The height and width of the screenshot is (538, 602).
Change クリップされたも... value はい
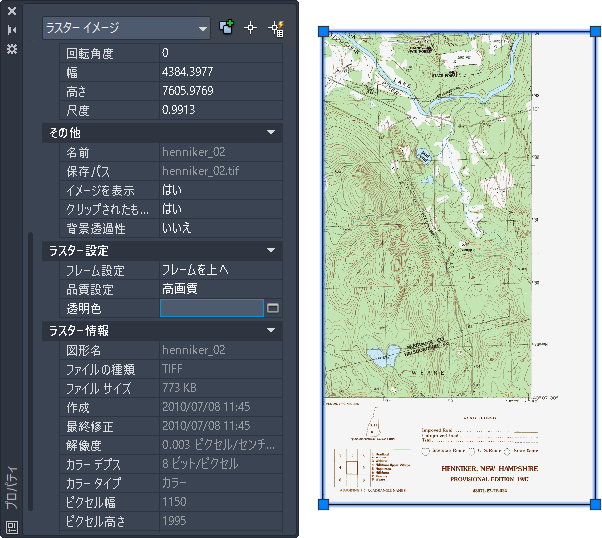click(x=221, y=209)
